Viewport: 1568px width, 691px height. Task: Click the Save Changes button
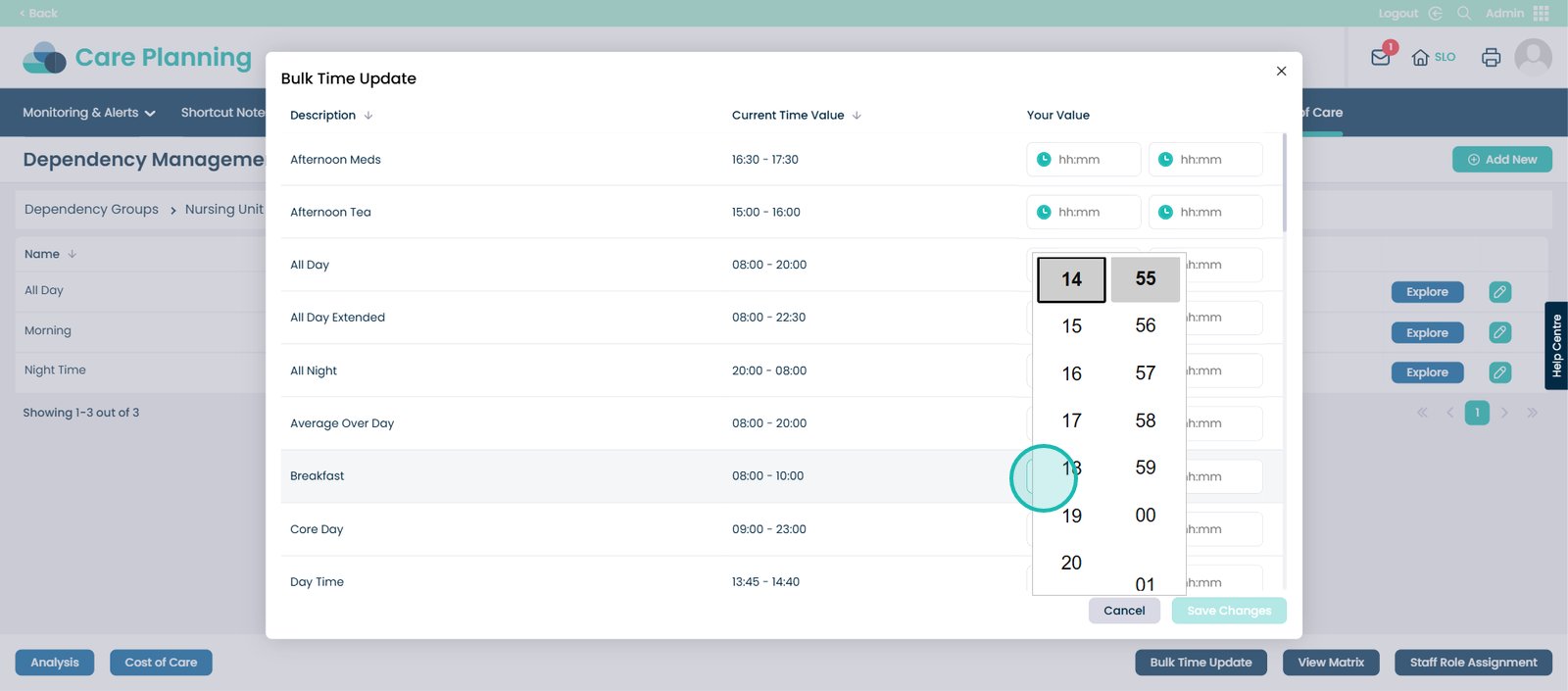tap(1229, 611)
